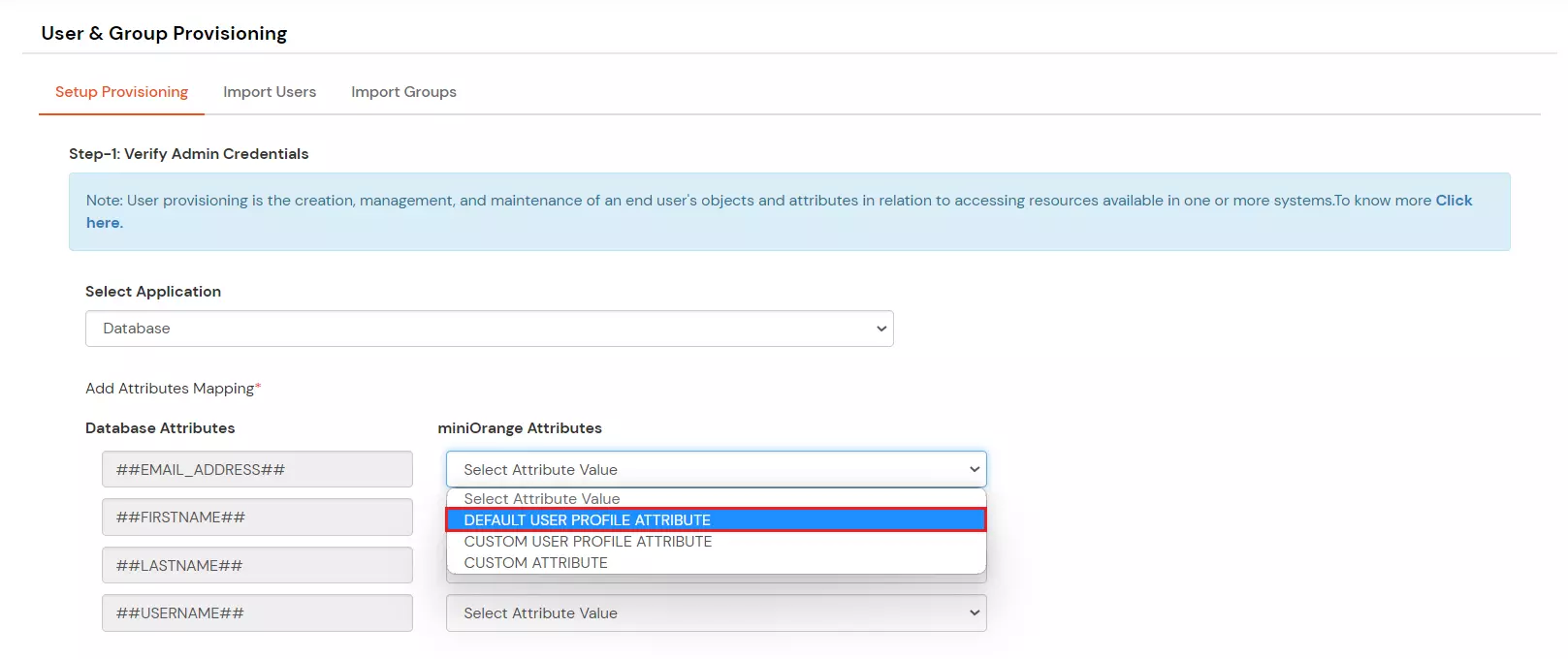Click the 'Select Application' label
1568x659 pixels.
153,291
